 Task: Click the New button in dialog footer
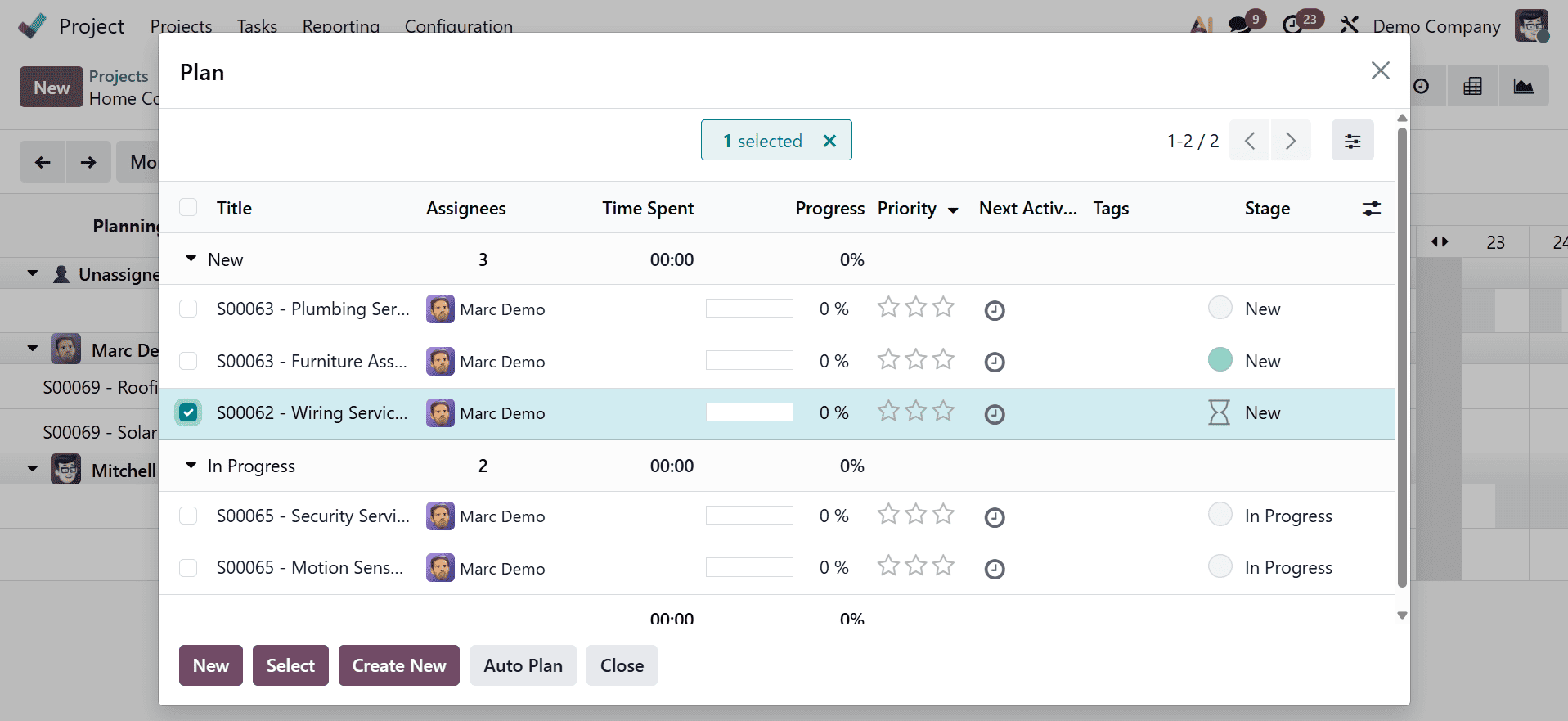click(211, 665)
